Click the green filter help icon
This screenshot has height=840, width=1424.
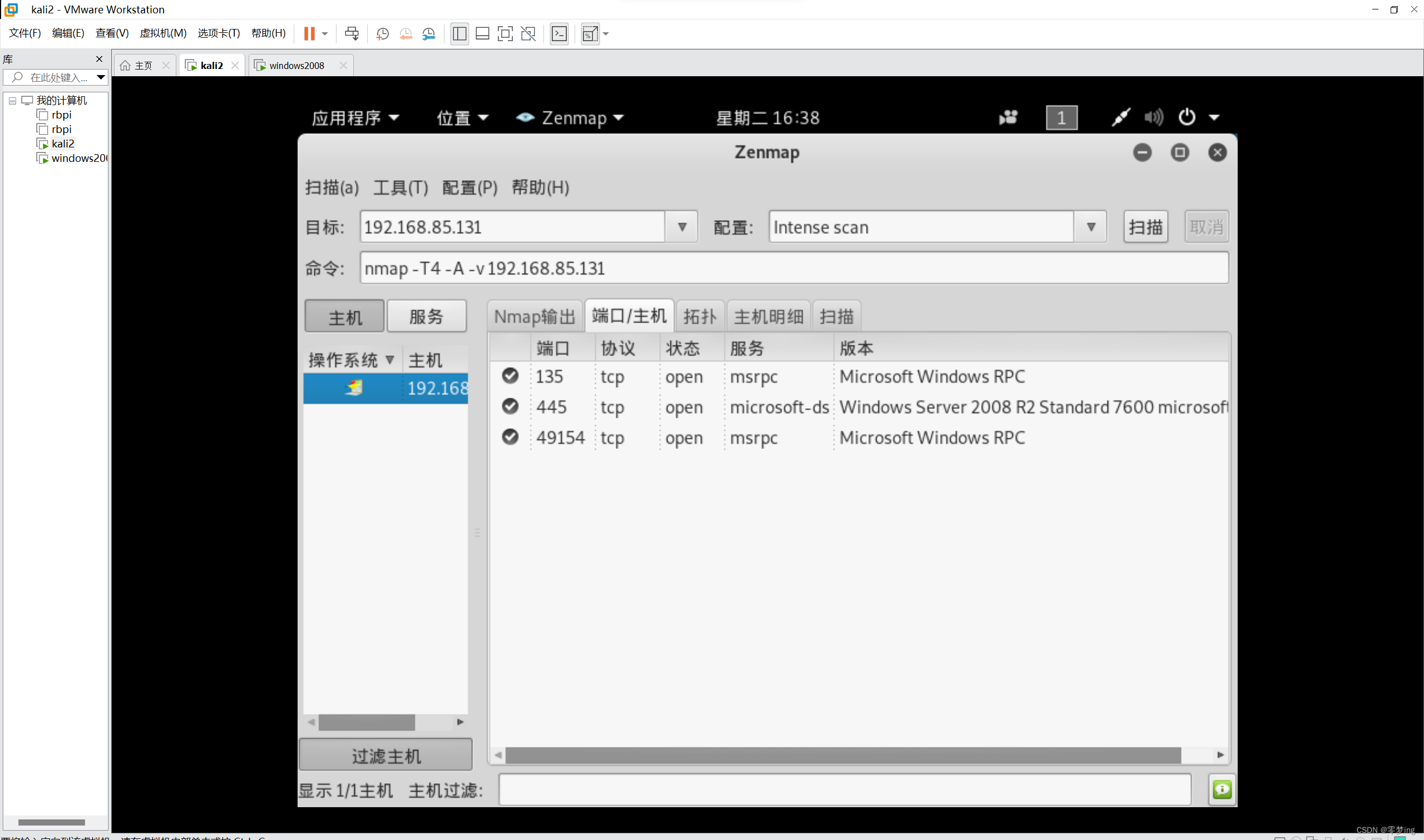pyautogui.click(x=1222, y=789)
